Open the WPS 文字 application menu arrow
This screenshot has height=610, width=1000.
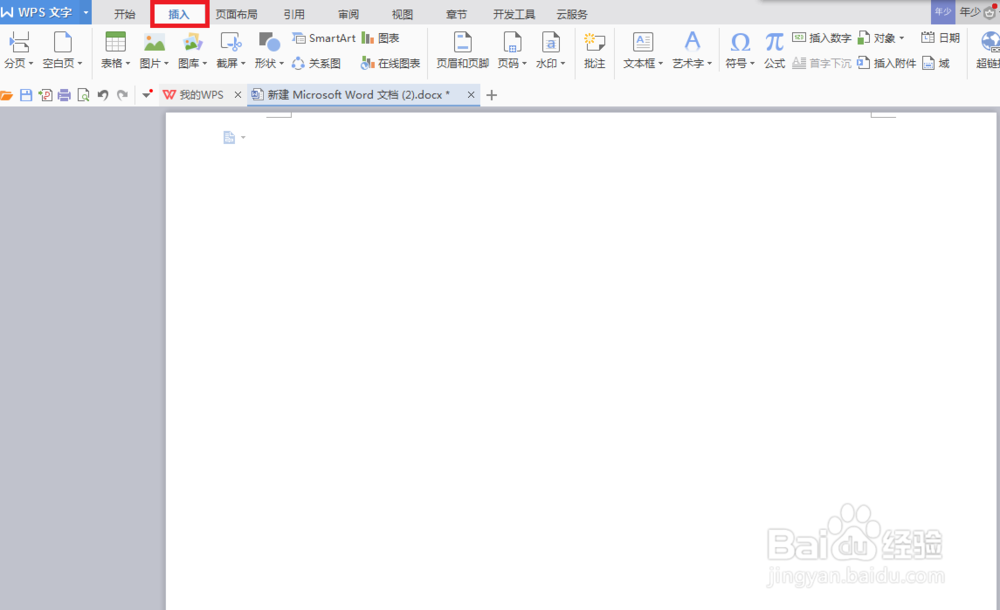pos(85,12)
